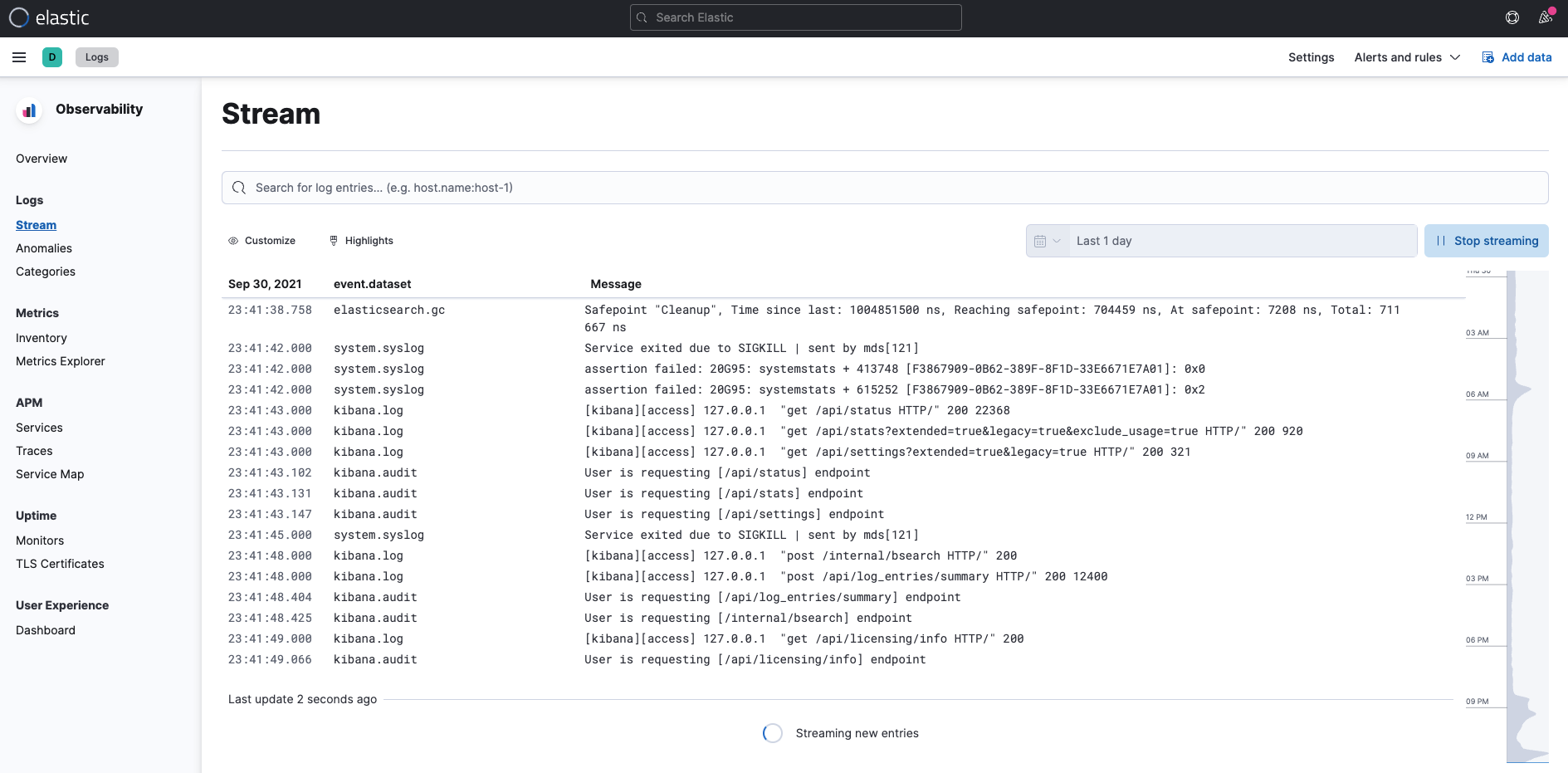Open the calendar quick date menu

click(1047, 241)
